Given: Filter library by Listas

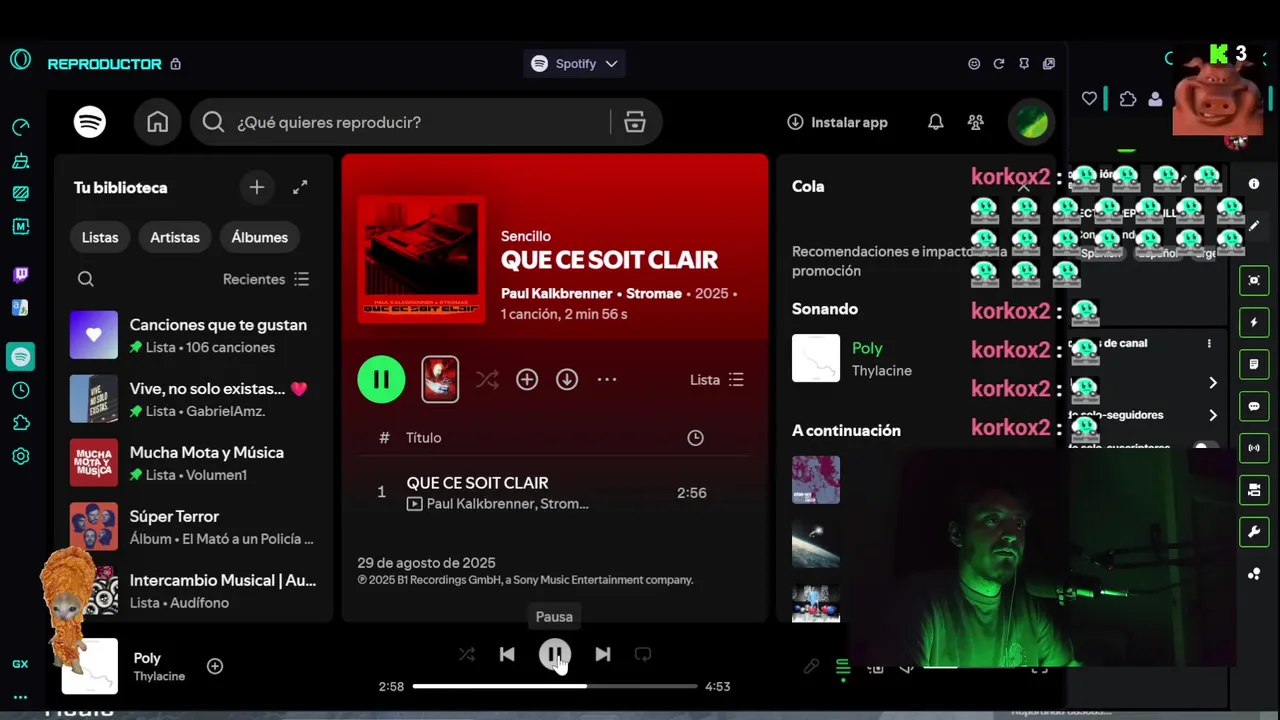Looking at the screenshot, I should (x=100, y=237).
